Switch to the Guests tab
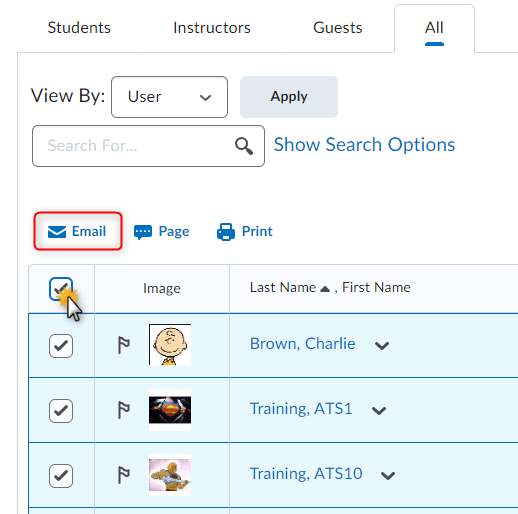The height and width of the screenshot is (514, 518). click(338, 28)
